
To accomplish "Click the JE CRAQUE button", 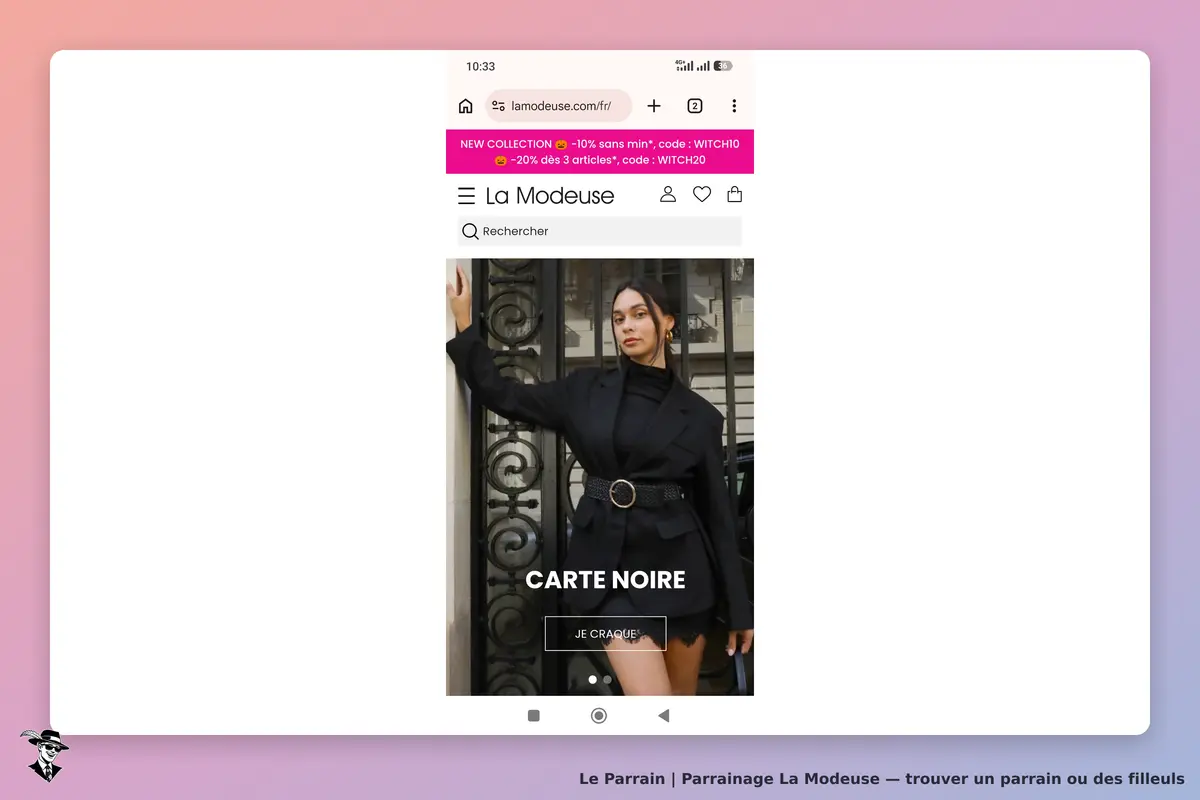I will pyautogui.click(x=605, y=634).
